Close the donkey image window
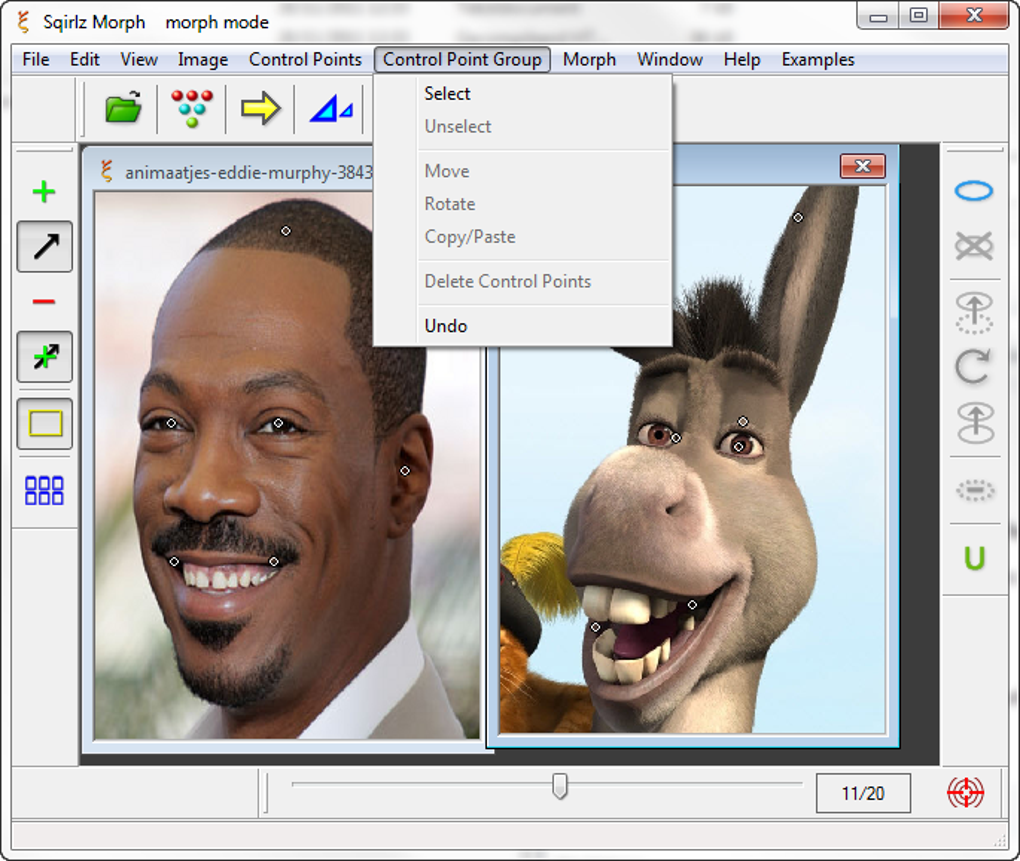 pyautogui.click(x=863, y=166)
